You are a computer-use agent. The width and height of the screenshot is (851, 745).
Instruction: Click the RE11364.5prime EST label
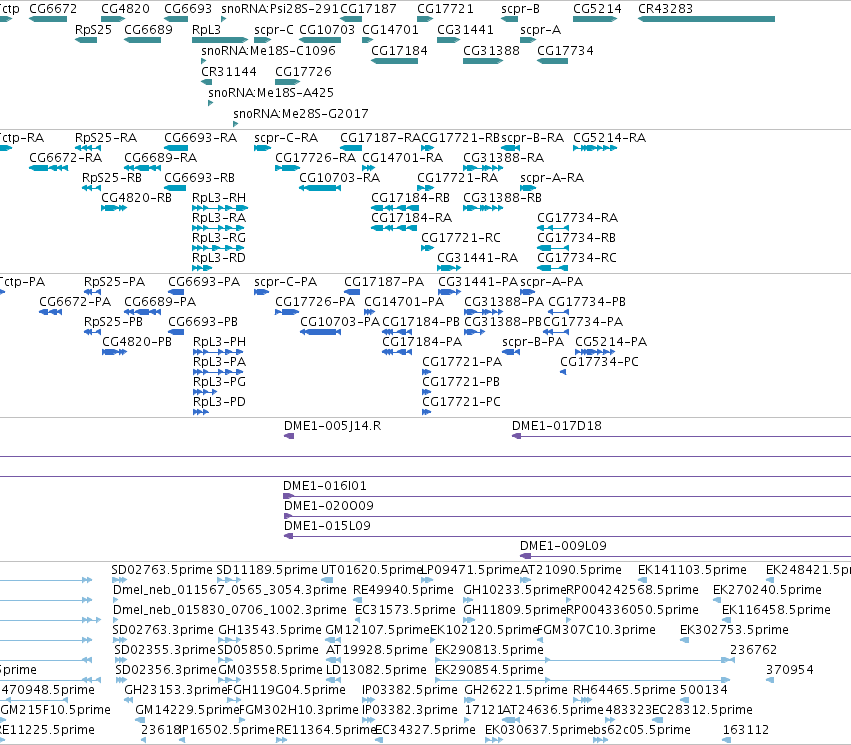pyautogui.click(x=326, y=729)
